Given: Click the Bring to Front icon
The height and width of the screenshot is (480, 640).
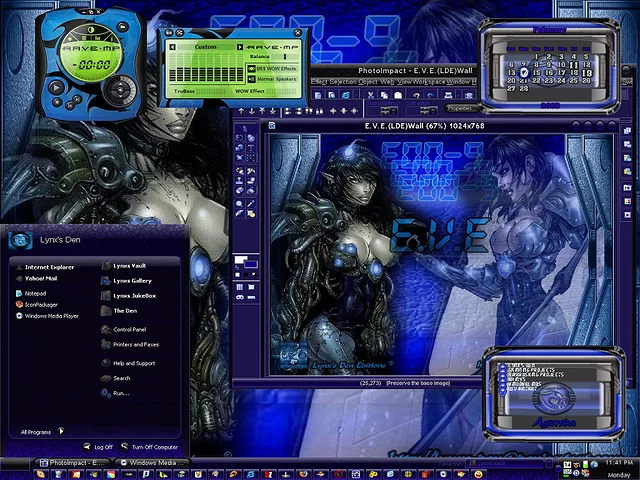Looking at the screenshot, I should [262, 111].
